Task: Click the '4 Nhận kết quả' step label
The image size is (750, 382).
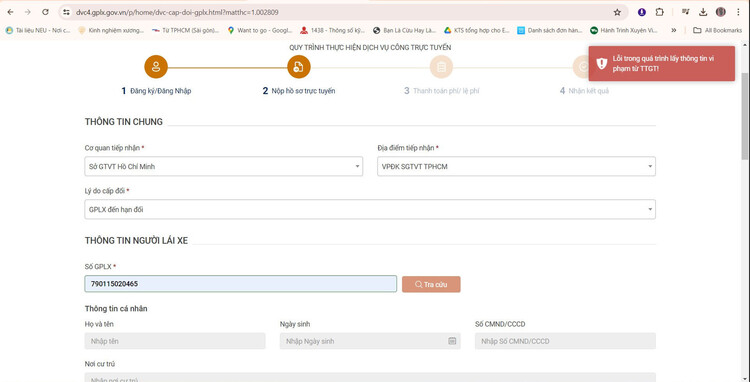Action: tap(584, 91)
